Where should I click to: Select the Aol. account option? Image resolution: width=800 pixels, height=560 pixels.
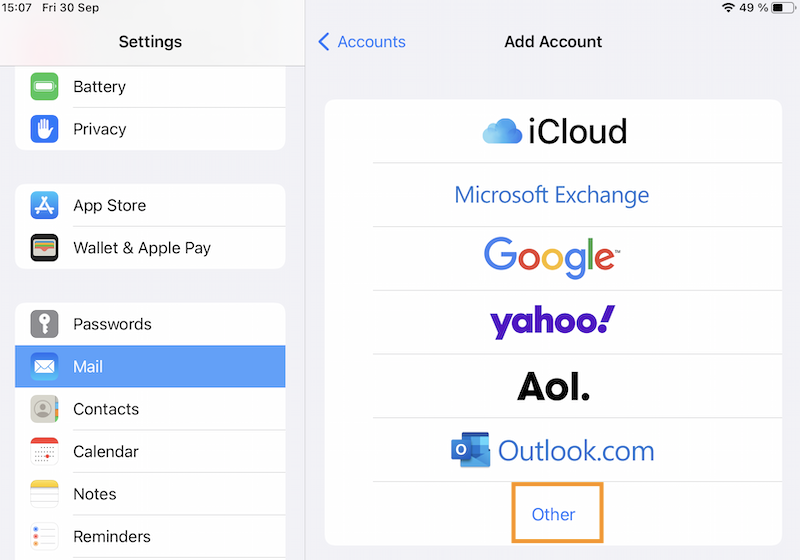click(x=553, y=386)
